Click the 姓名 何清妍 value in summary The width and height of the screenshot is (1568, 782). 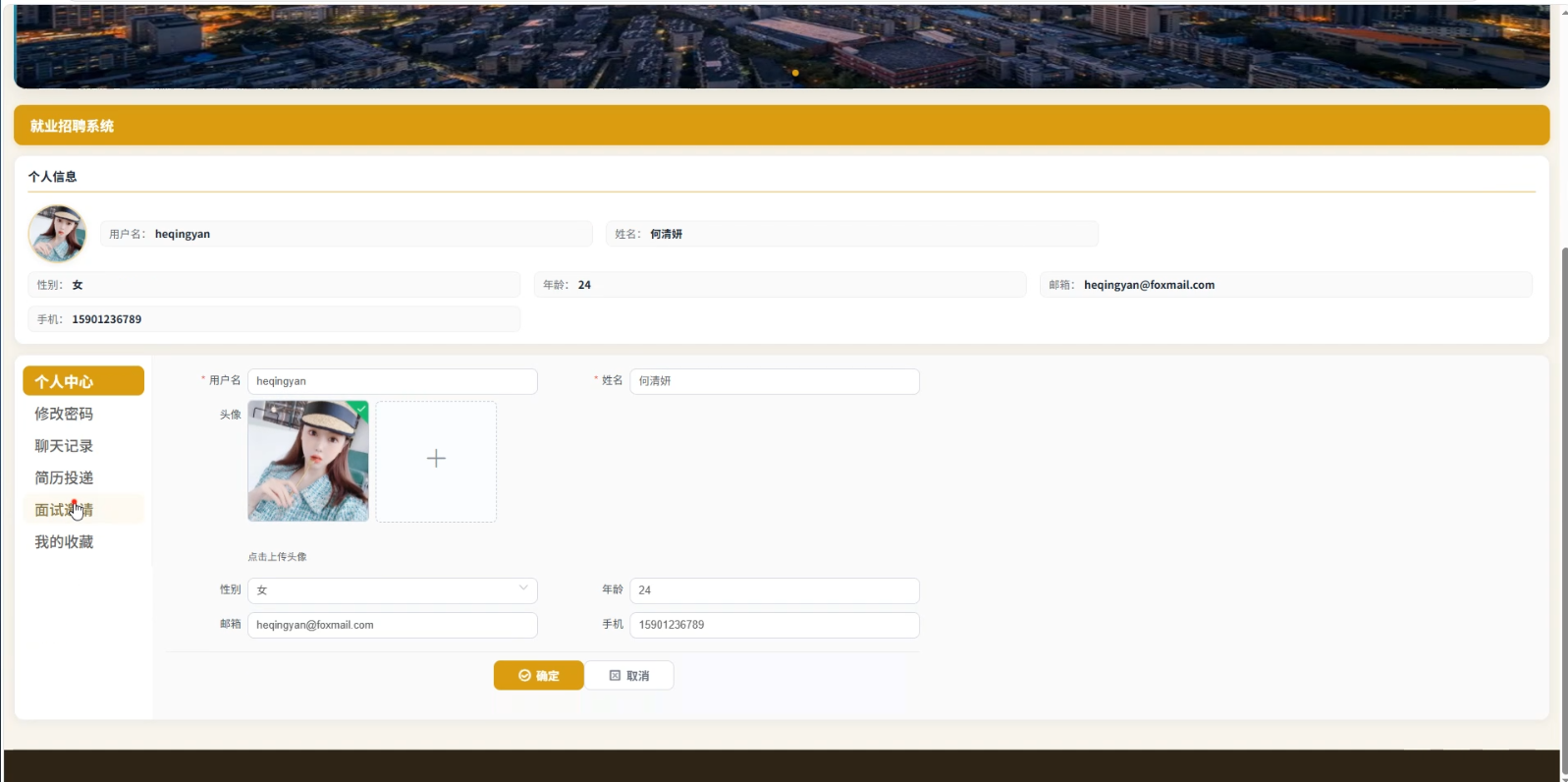666,234
